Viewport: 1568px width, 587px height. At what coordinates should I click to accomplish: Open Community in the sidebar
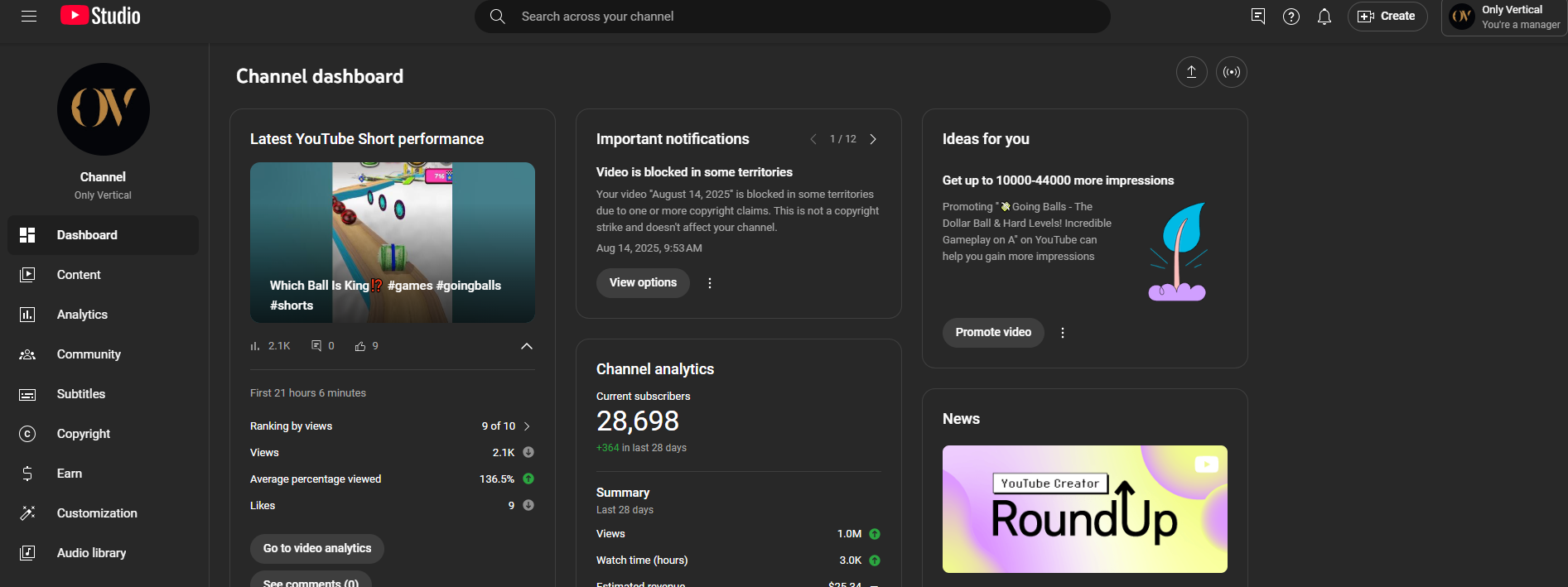104,354
